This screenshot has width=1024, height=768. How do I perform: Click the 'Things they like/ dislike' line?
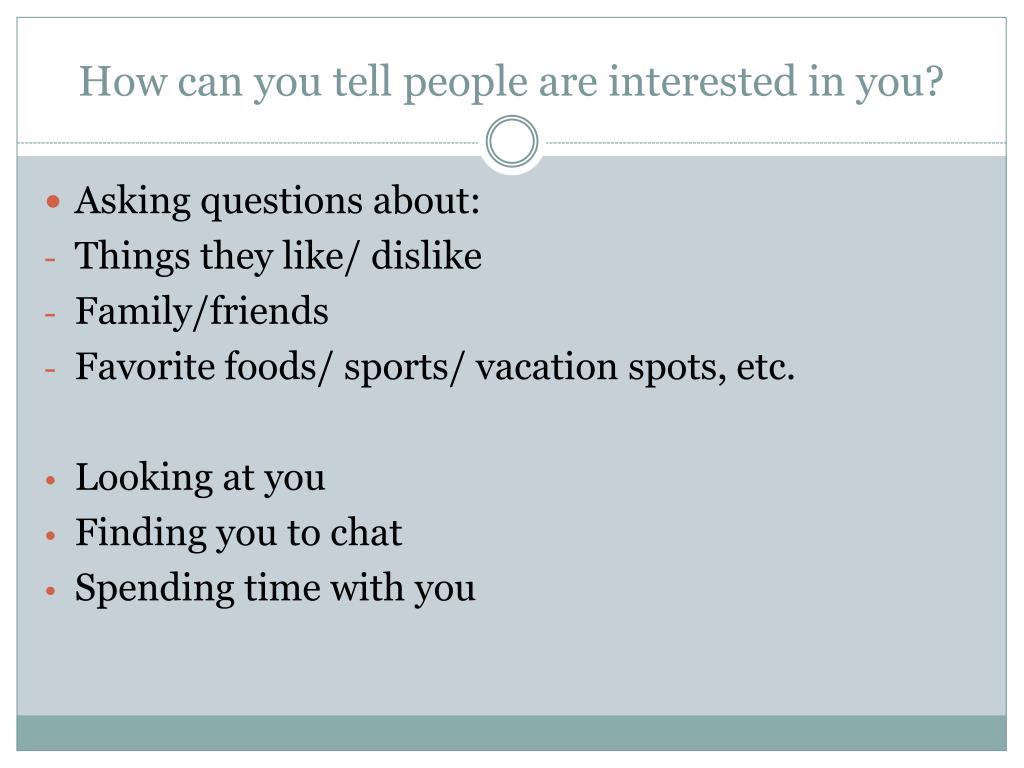(x=278, y=256)
